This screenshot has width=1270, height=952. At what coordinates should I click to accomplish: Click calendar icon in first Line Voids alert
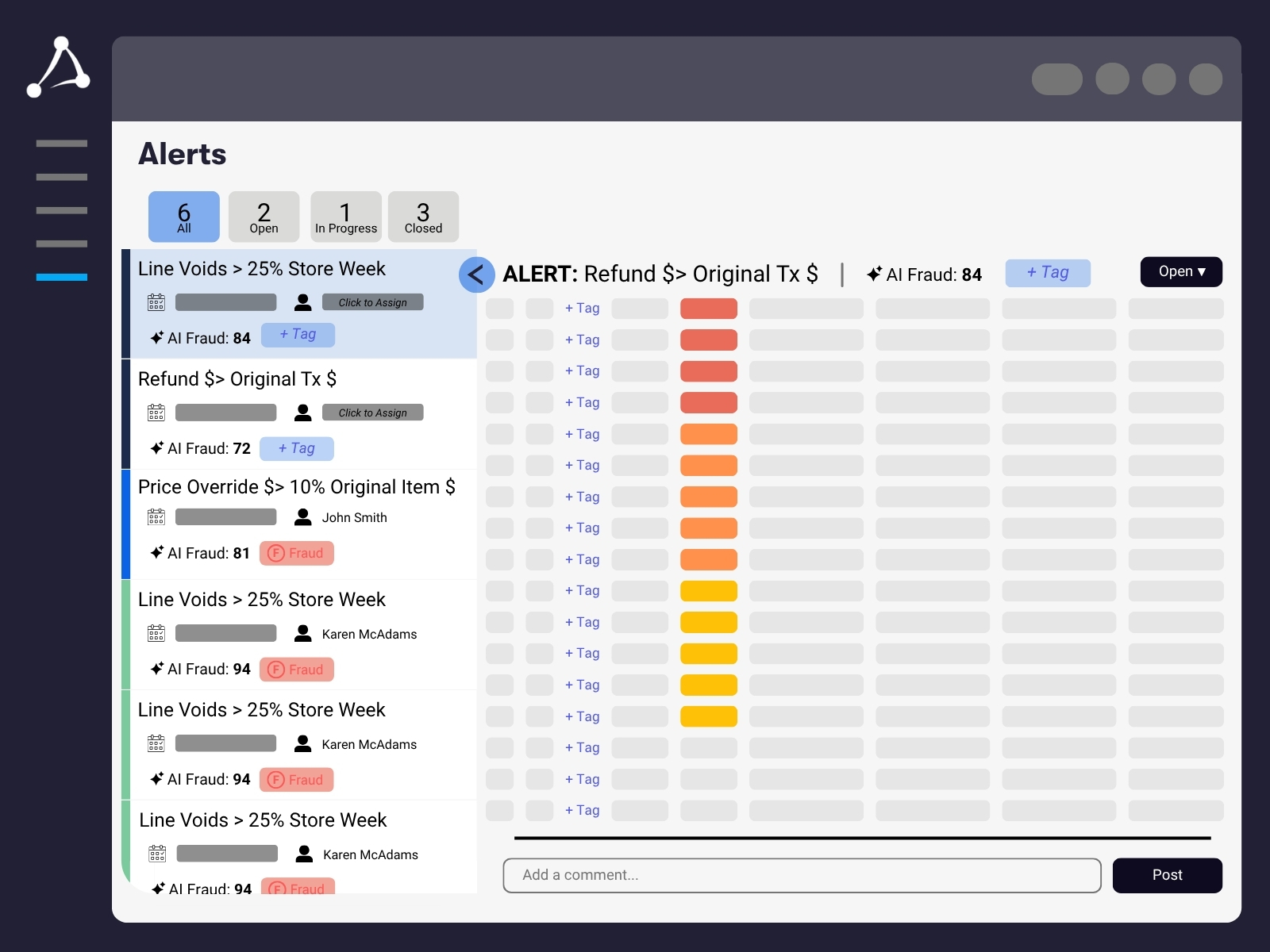pyautogui.click(x=156, y=302)
